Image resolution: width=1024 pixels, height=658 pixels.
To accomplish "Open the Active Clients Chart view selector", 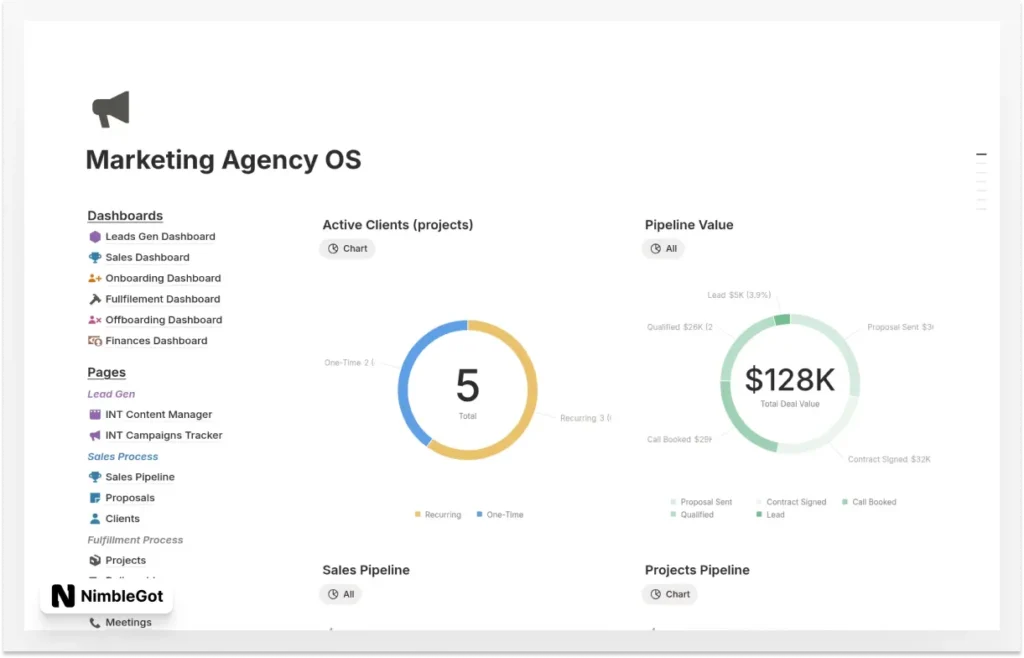I will (x=347, y=249).
